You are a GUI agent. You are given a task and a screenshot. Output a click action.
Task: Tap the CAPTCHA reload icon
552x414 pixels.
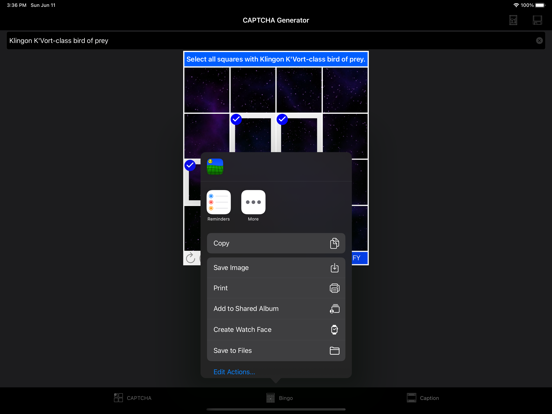click(190, 258)
